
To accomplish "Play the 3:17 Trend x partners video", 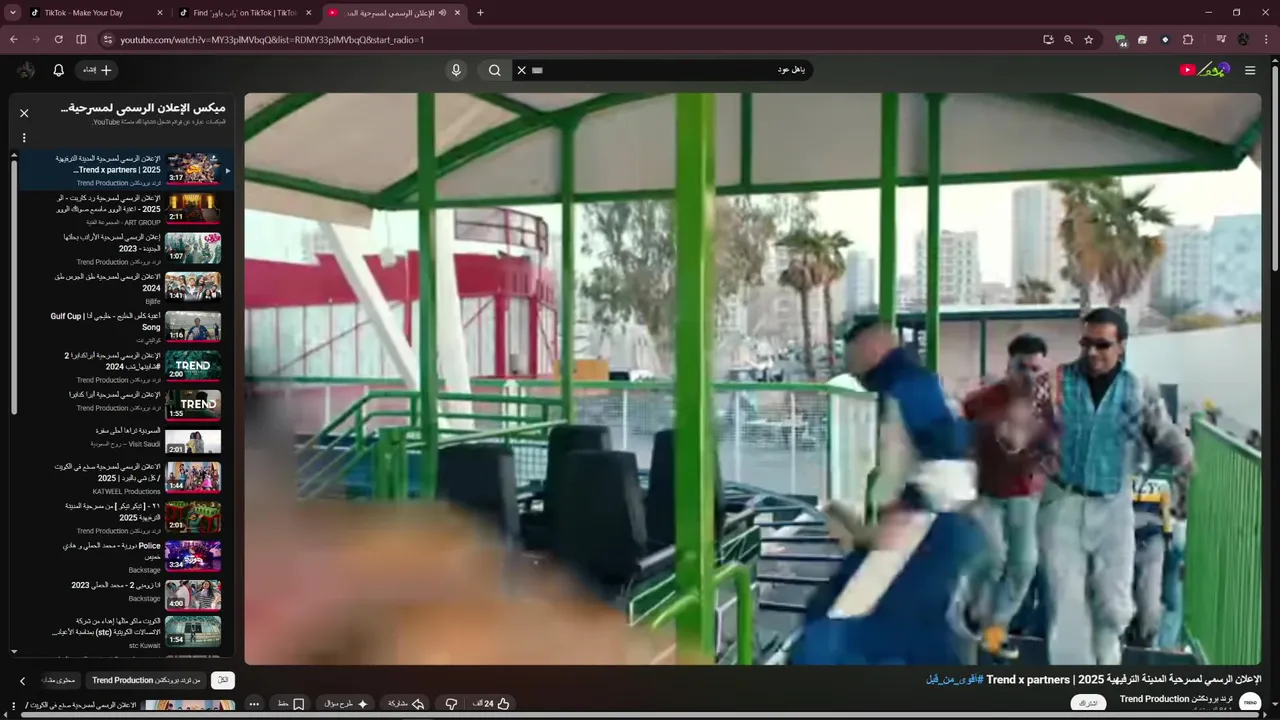I will (193, 169).
